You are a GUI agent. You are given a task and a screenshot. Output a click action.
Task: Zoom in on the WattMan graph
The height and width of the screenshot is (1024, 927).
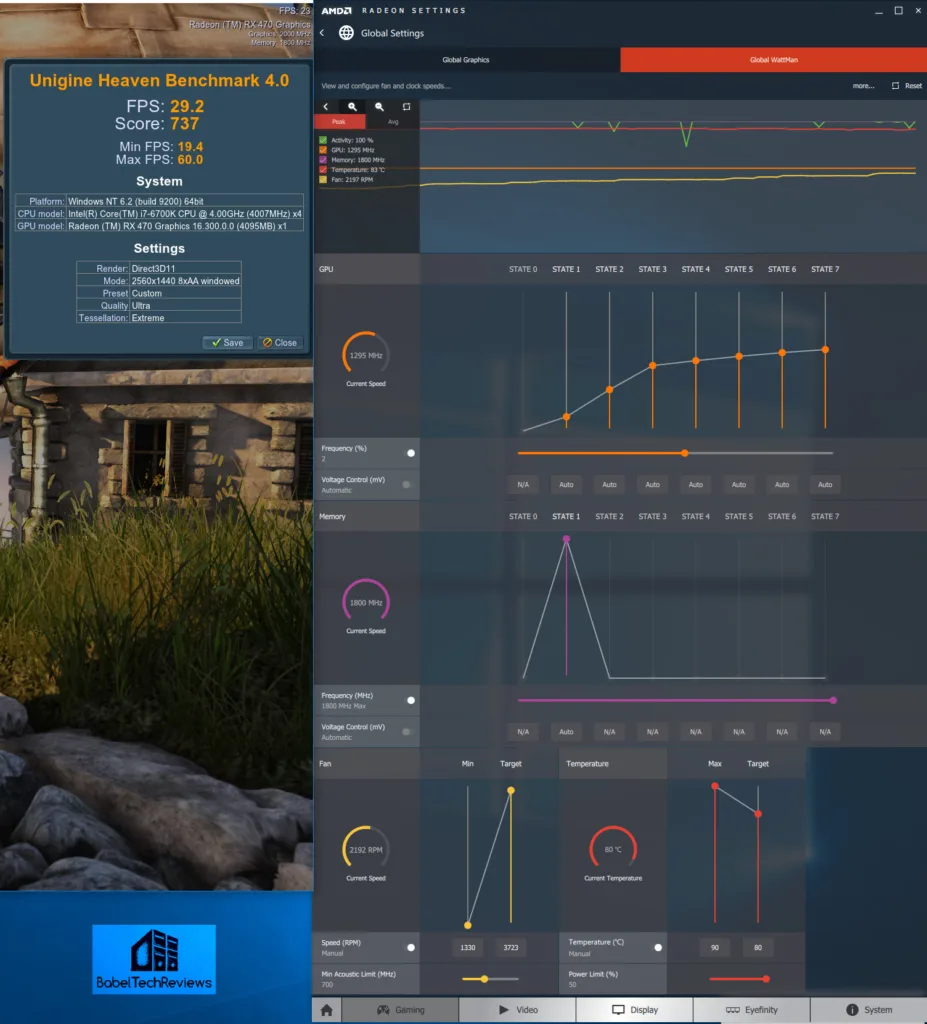coord(353,106)
